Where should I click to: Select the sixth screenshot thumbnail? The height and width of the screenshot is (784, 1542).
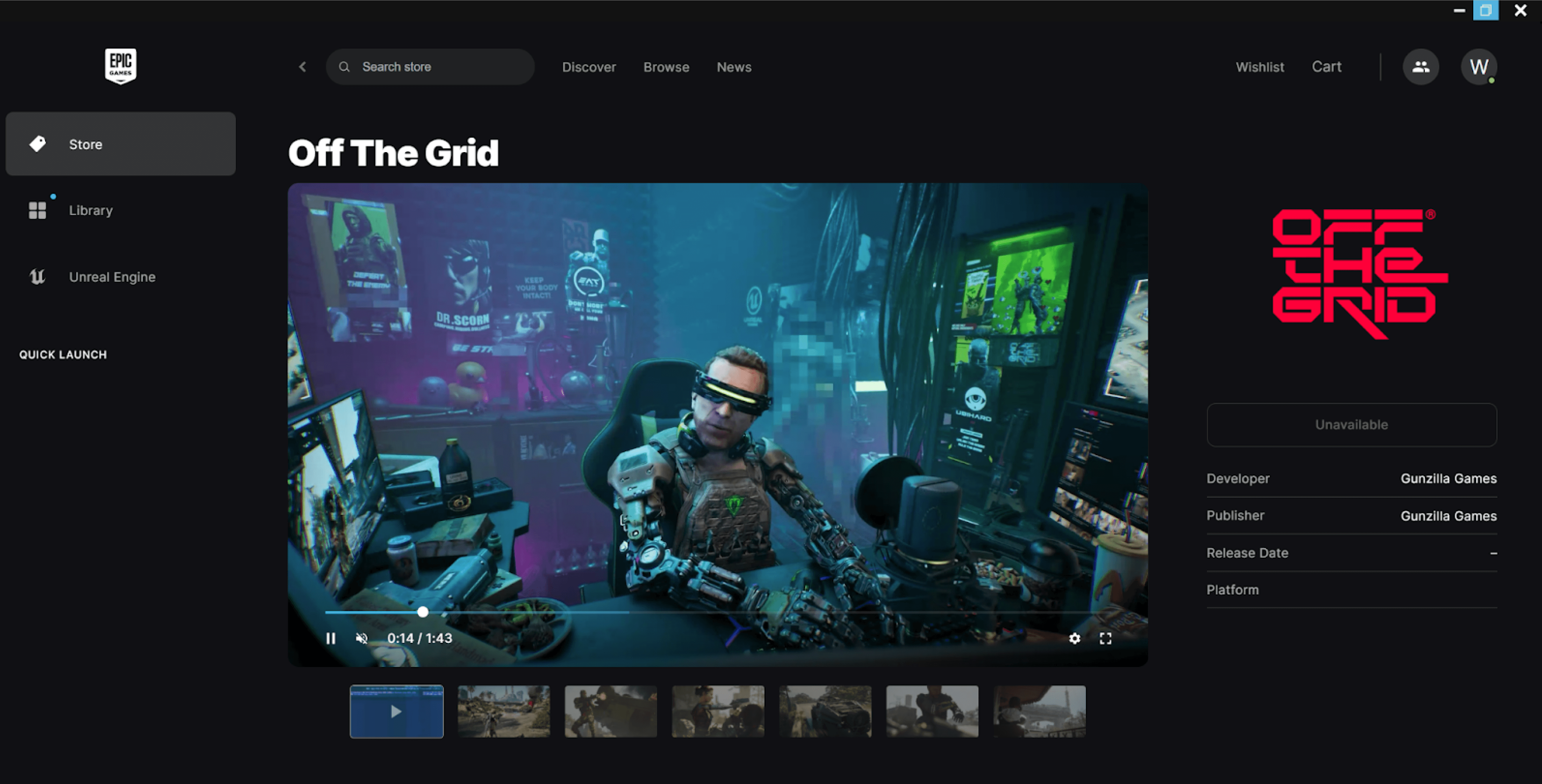pyautogui.click(x=932, y=711)
